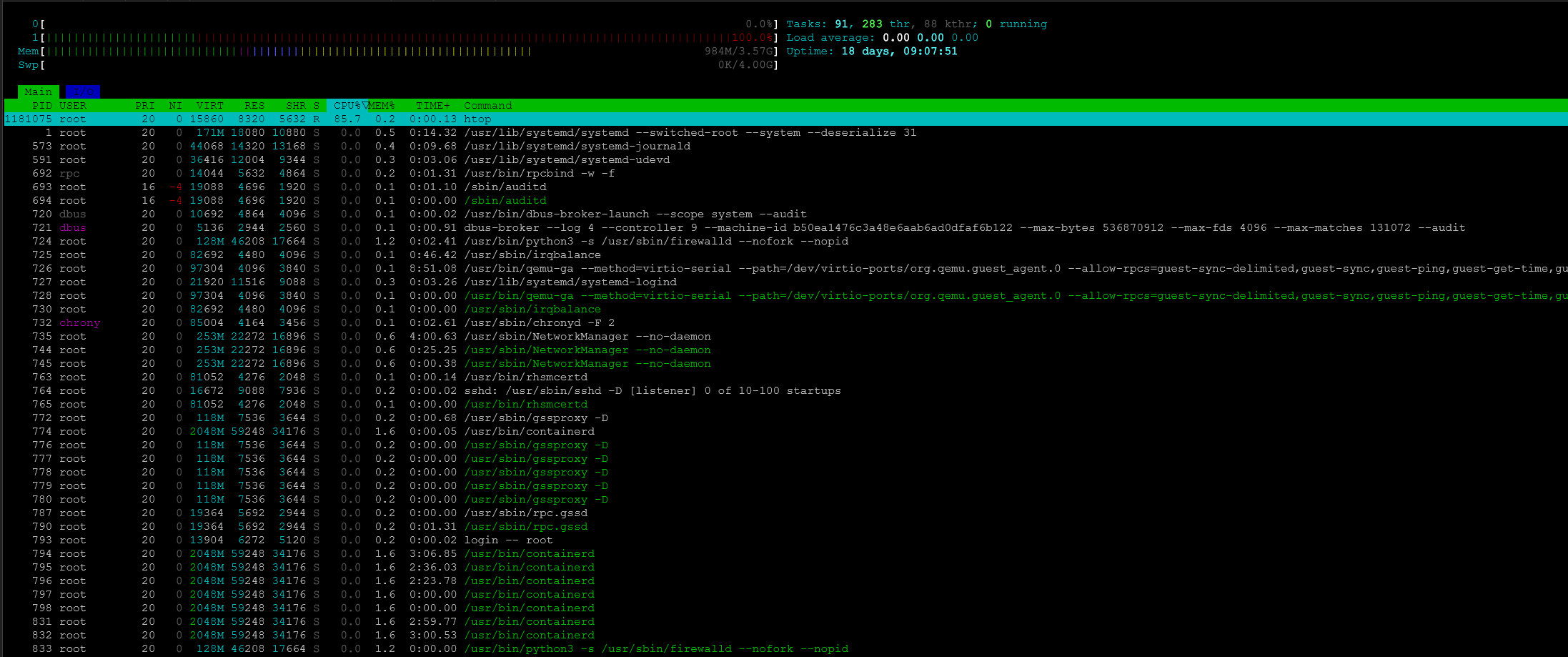Screen dimensions: 1568x657
Task: Select the Main tab
Action: (38, 92)
